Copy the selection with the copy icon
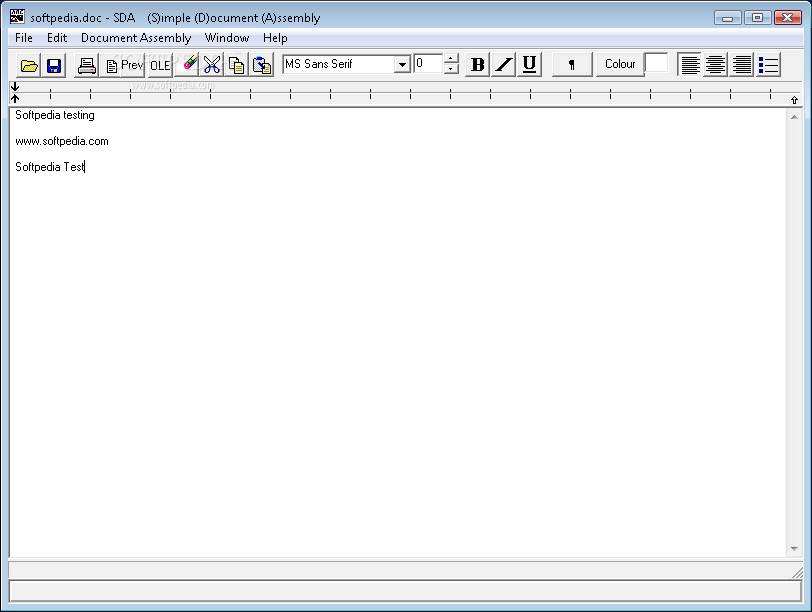Viewport: 812px width, 612px height. click(x=237, y=65)
